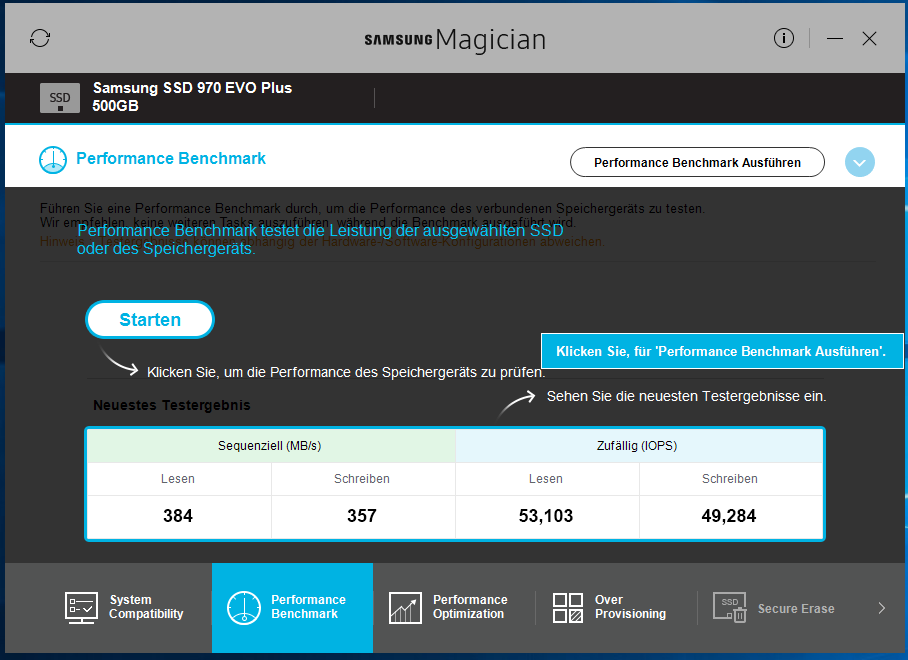Viewport: 908px width, 660px height.
Task: Click the Zufällig (IOPS) column header
Action: coord(637,445)
